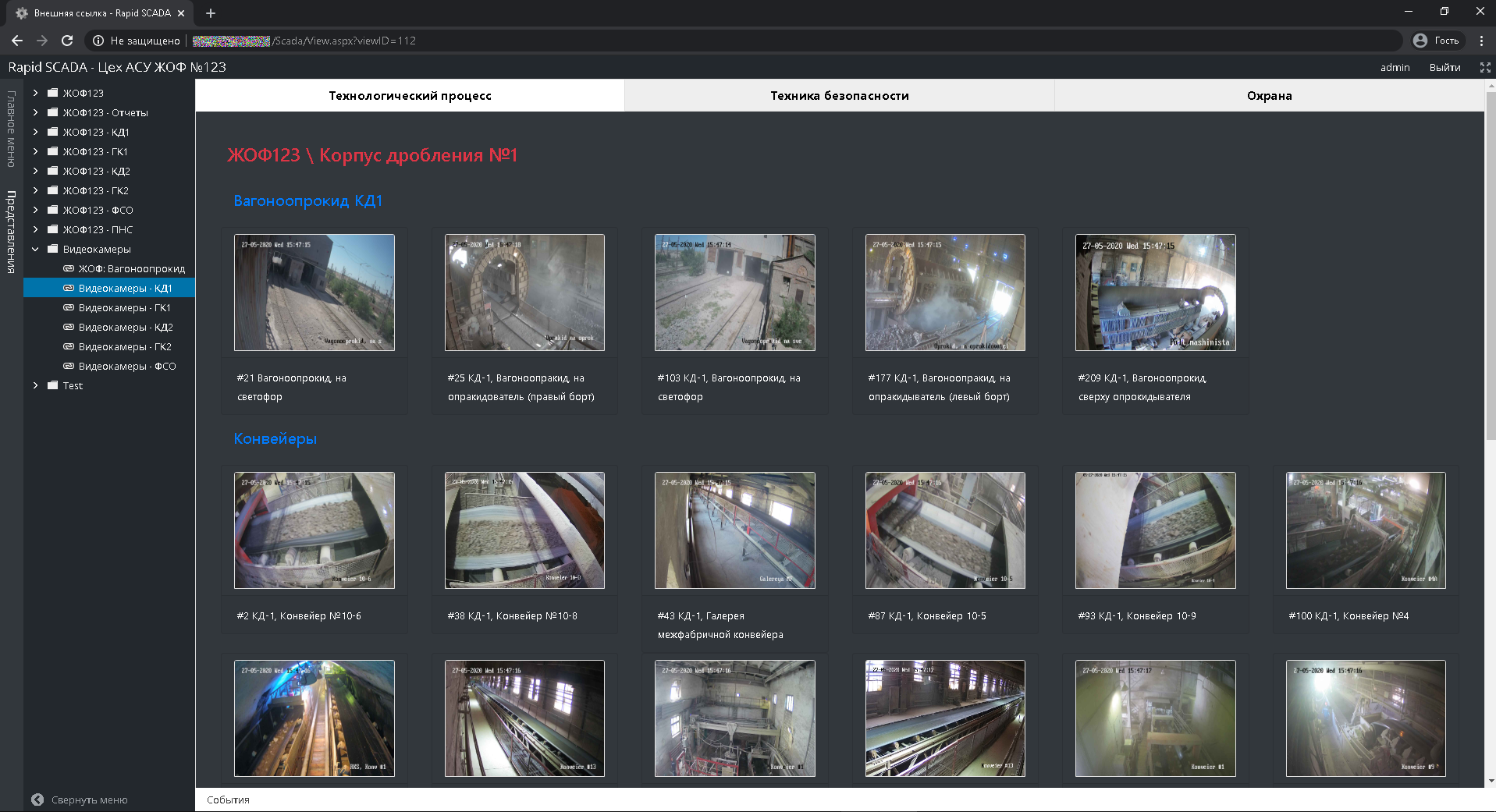
Task: Expand the Test tree node
Action: click(x=35, y=385)
